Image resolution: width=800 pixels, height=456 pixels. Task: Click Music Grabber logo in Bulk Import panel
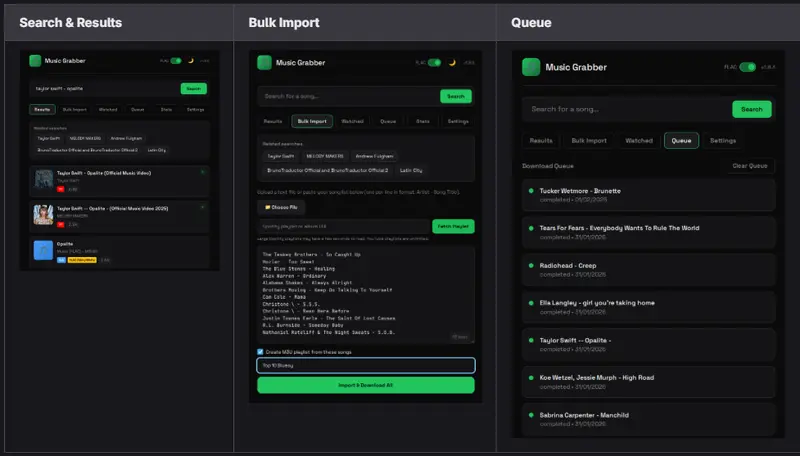click(x=264, y=63)
